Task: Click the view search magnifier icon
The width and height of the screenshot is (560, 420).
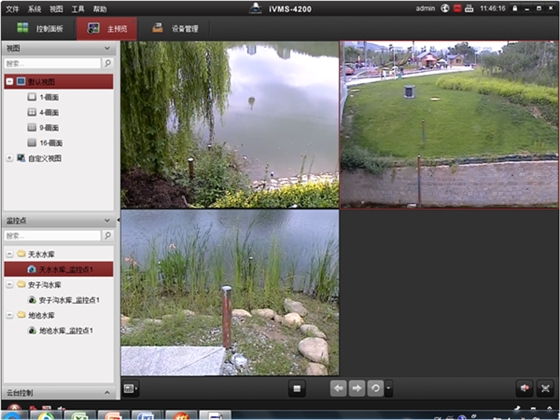Action: pyautogui.click(x=108, y=63)
